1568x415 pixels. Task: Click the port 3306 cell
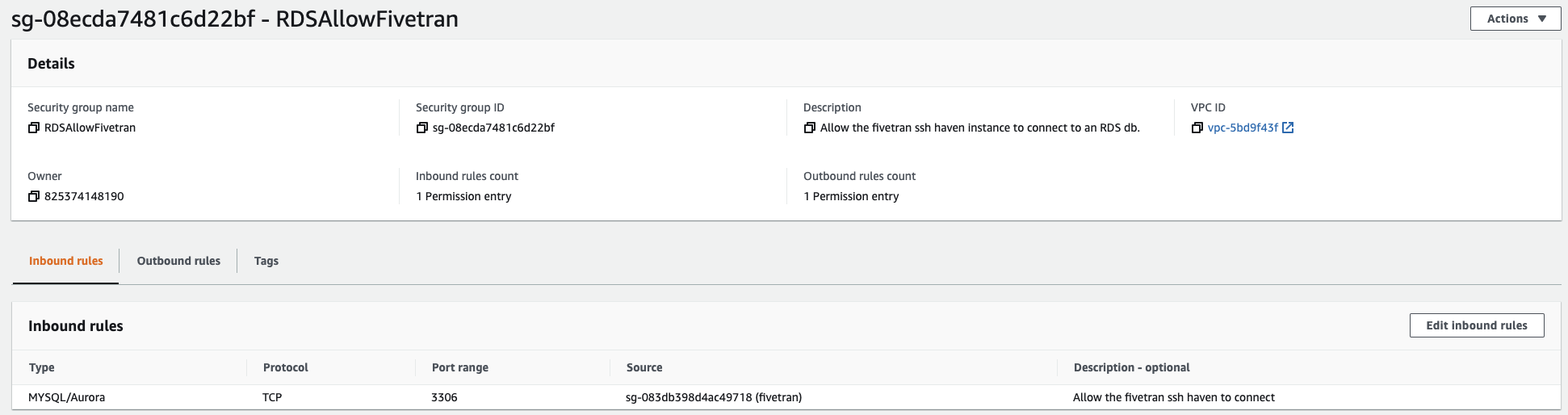[444, 397]
